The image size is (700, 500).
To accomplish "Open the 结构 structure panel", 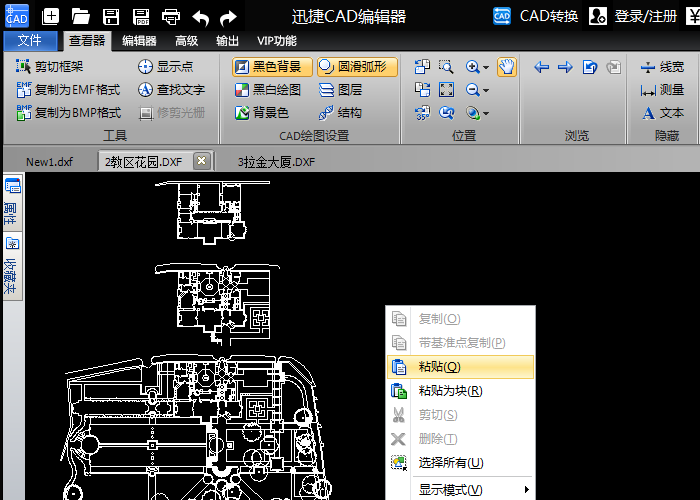I will click(x=340, y=113).
